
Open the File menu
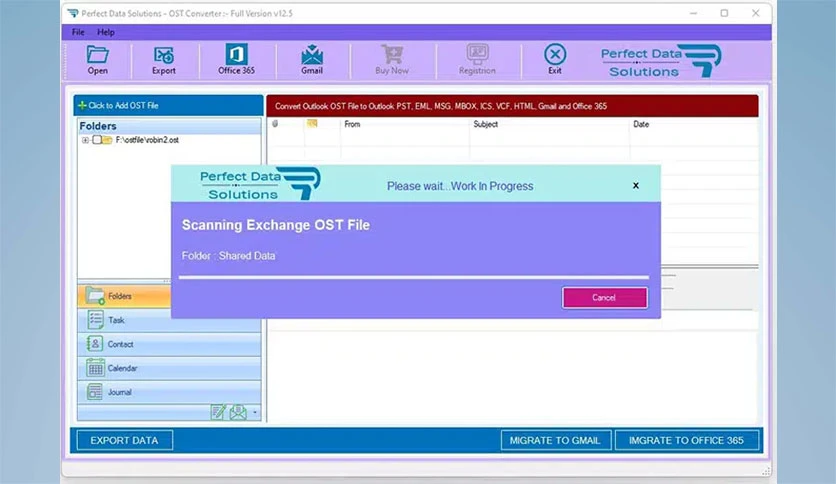coord(78,32)
